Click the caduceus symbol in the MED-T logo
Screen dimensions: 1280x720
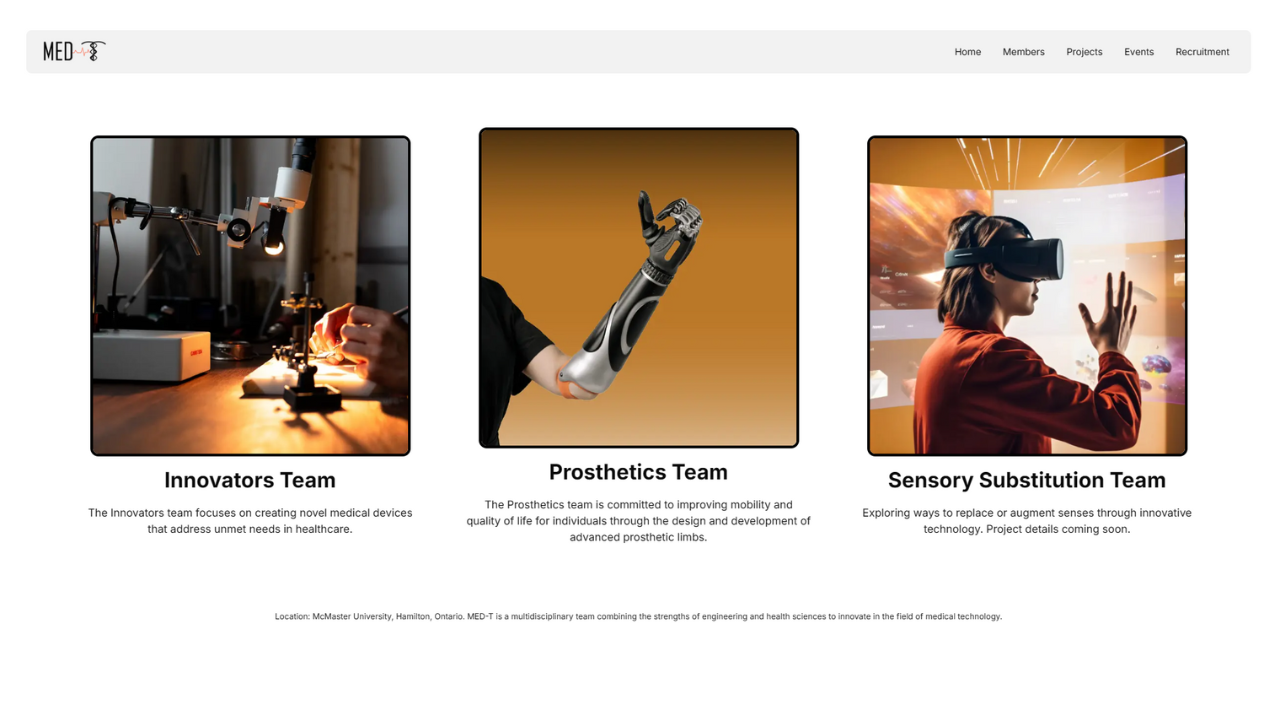coord(95,51)
